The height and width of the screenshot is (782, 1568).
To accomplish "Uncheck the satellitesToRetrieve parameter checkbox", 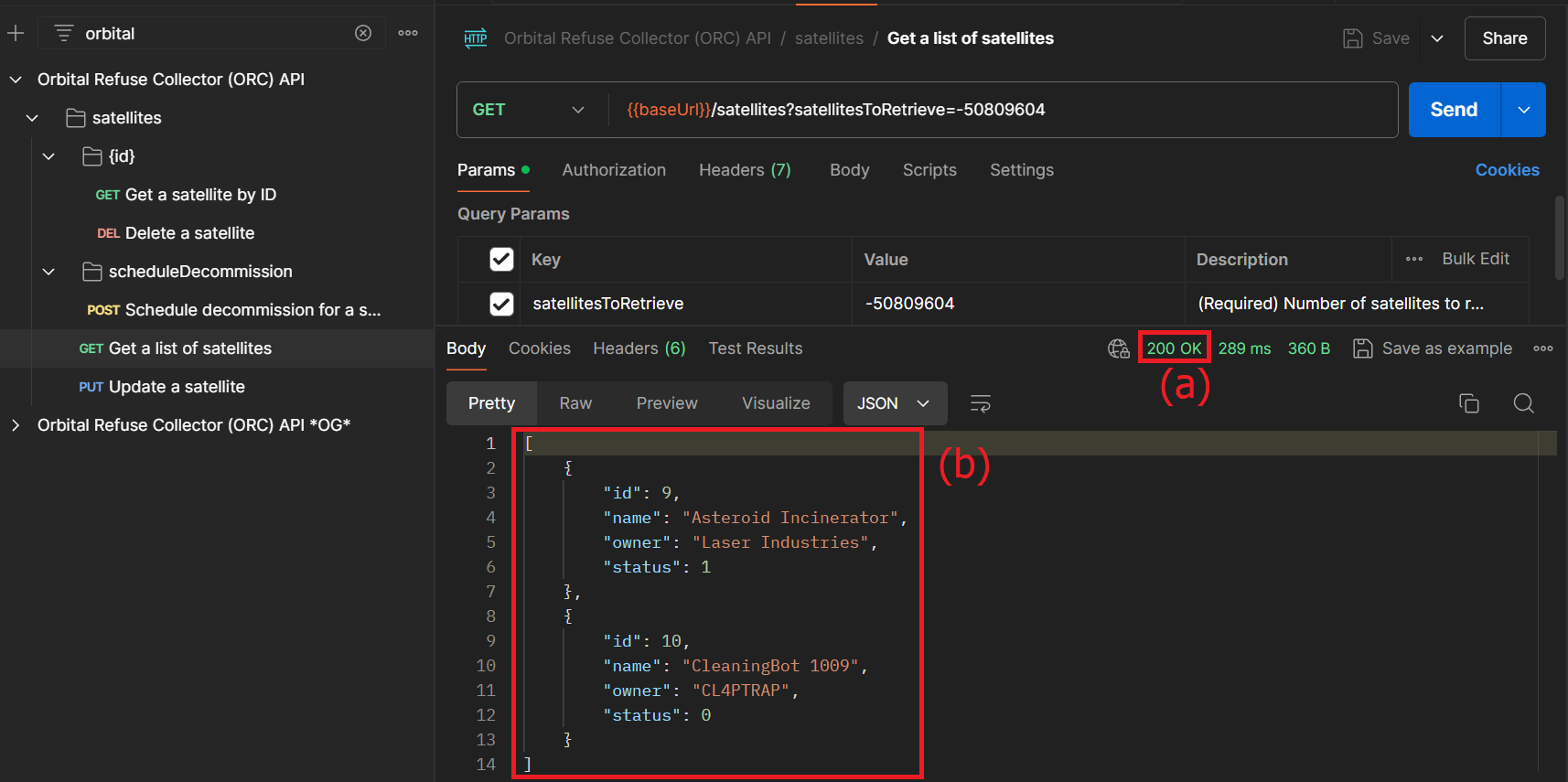I will pyautogui.click(x=501, y=304).
